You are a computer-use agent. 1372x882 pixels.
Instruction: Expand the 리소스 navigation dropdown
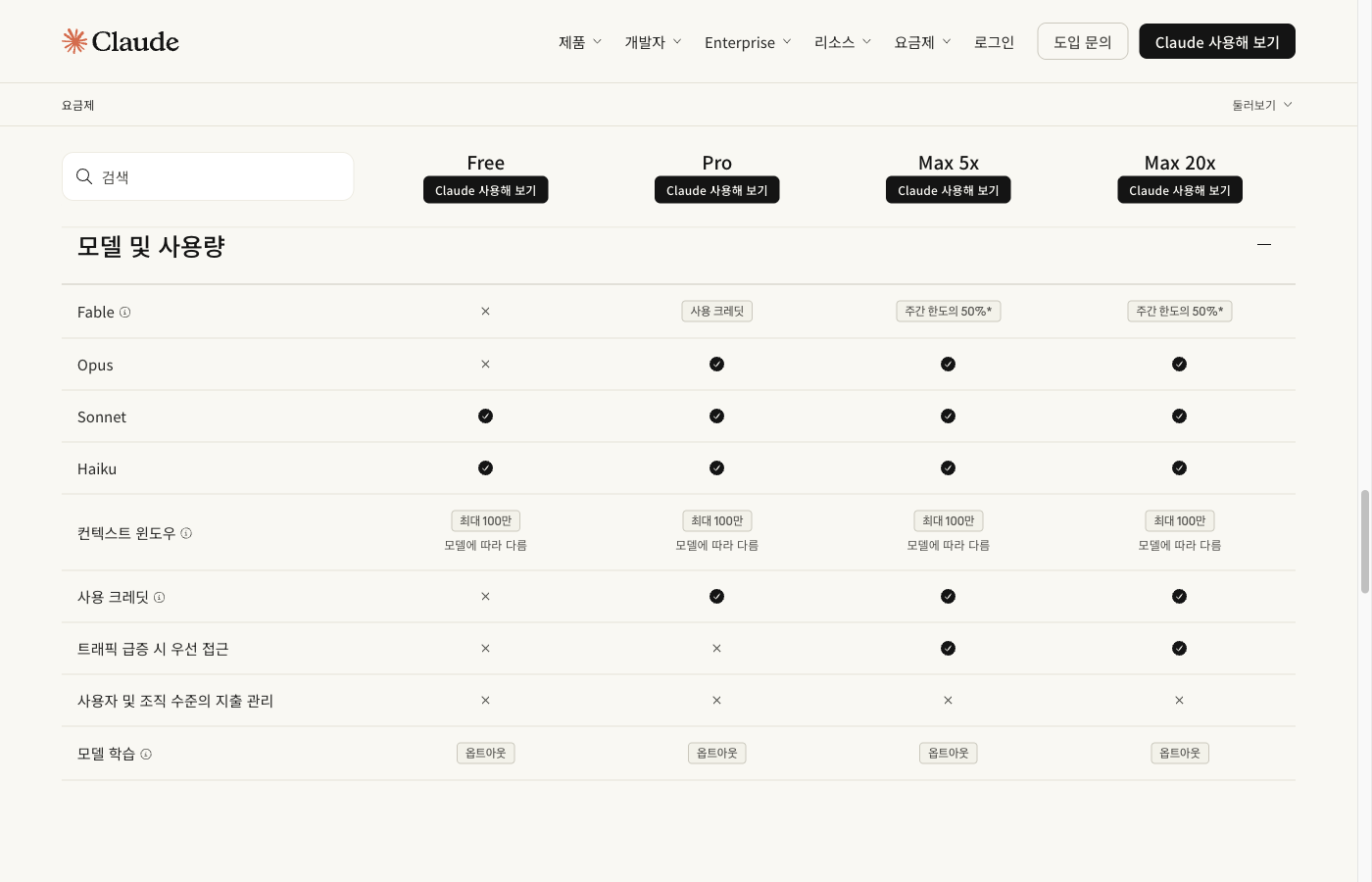pos(843,42)
